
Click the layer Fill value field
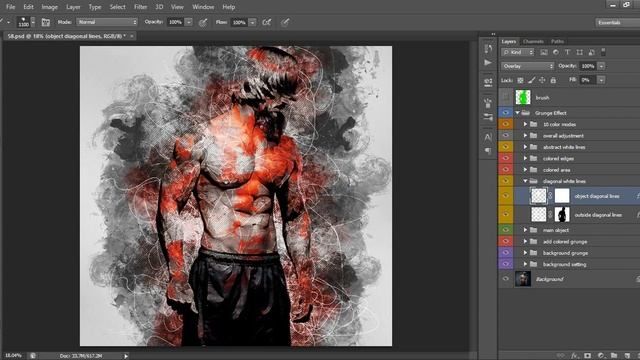pos(587,80)
